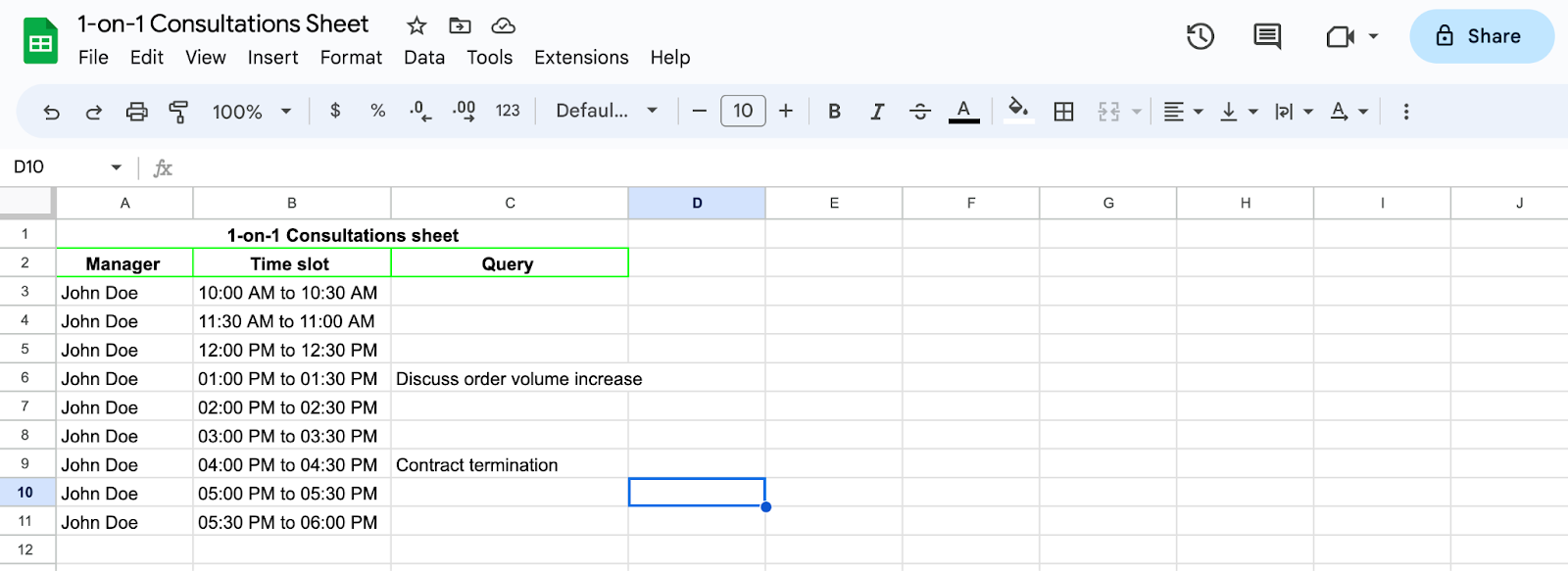Select cell with Contract termination text
This screenshot has width=1568, height=571.
tap(510, 465)
